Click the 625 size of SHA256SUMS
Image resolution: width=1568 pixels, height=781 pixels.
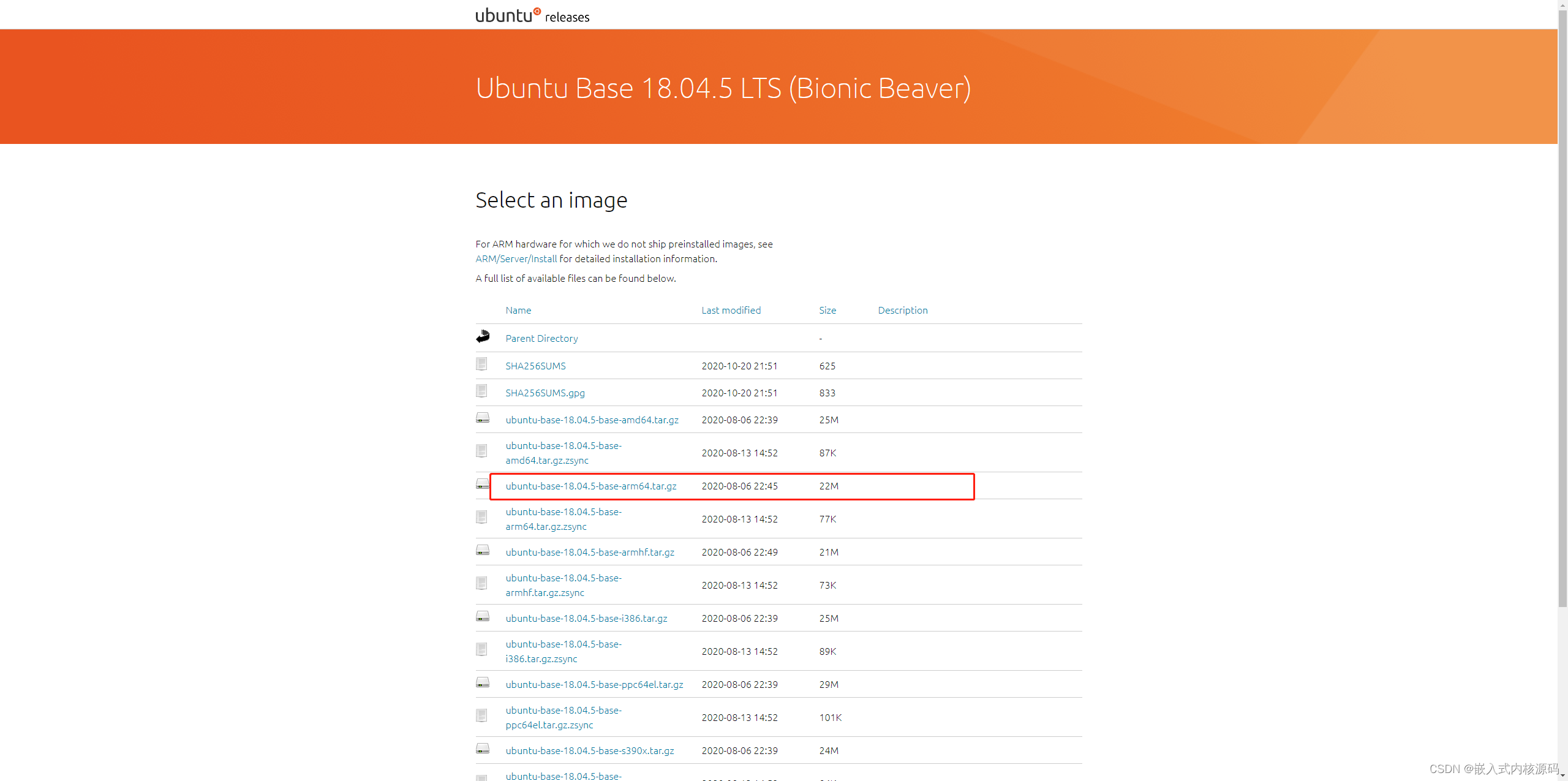pyautogui.click(x=827, y=366)
